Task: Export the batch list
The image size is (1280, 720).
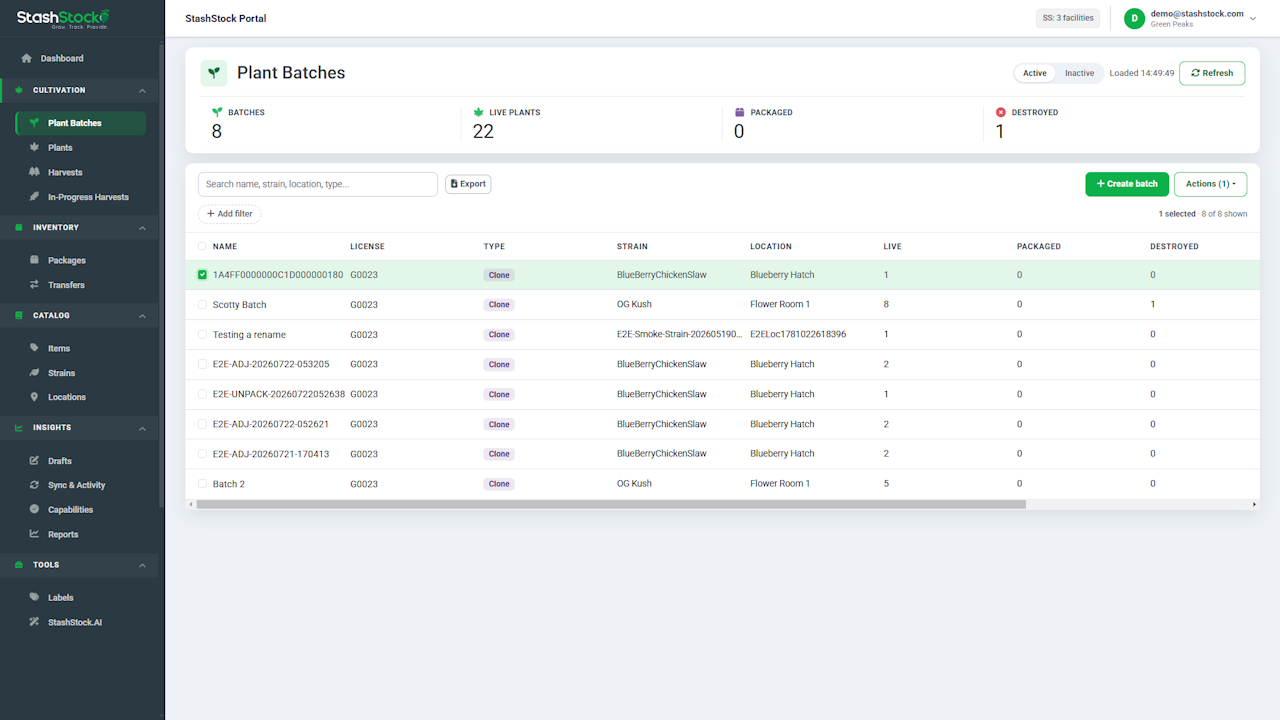Action: pos(468,184)
